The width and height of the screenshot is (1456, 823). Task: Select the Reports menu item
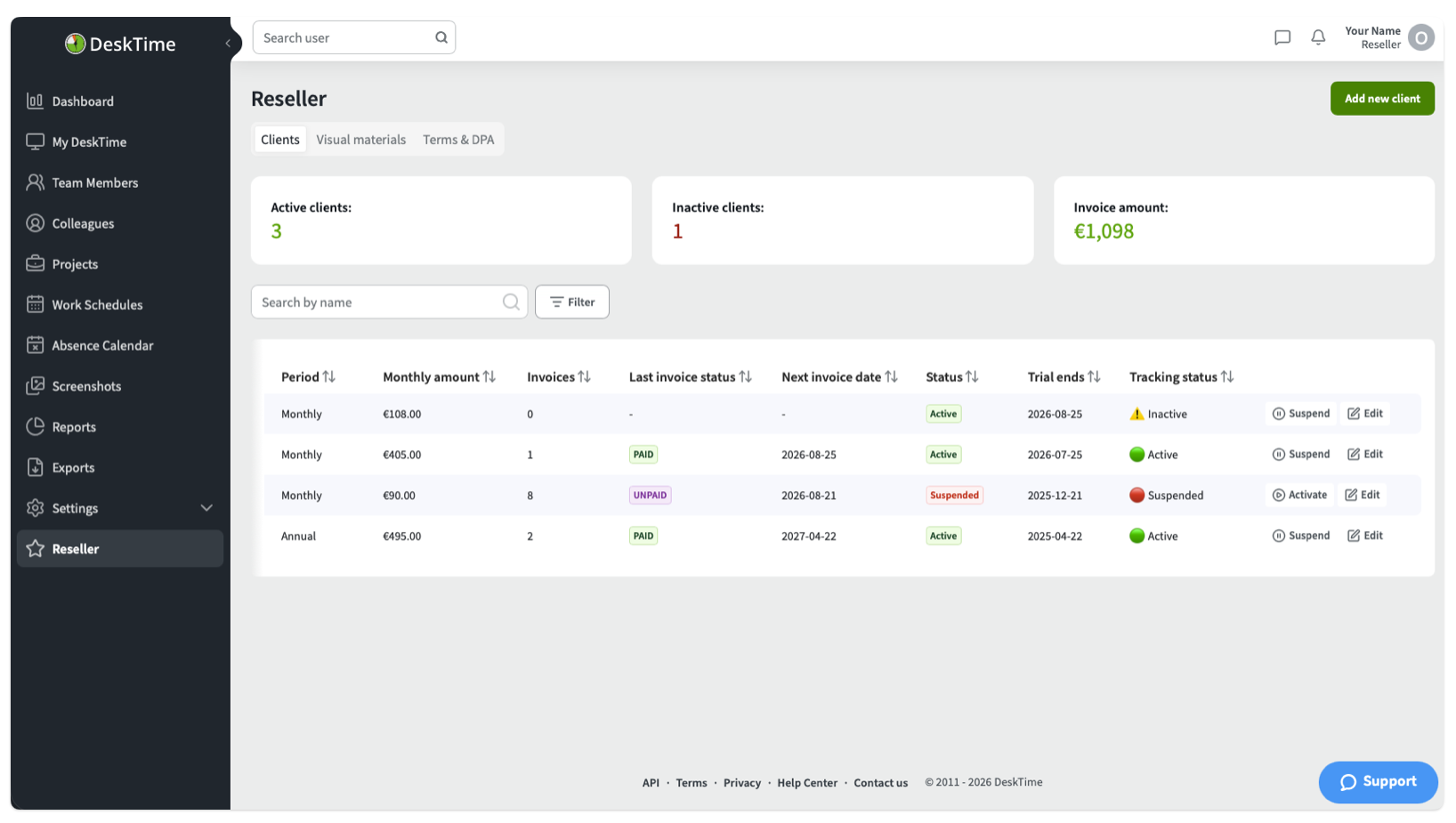120,426
